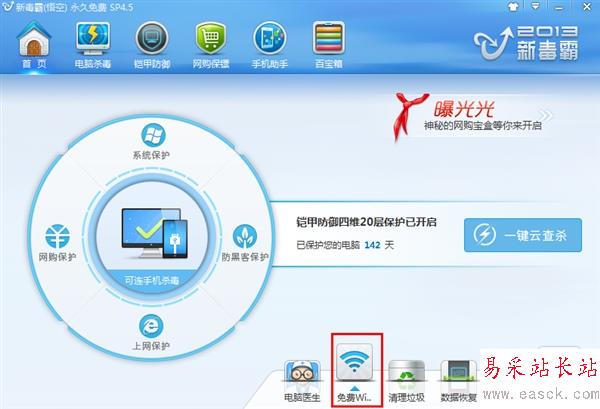The width and height of the screenshot is (600, 409).
Task: Open the title bar dropdown menu
Action: point(535,7)
